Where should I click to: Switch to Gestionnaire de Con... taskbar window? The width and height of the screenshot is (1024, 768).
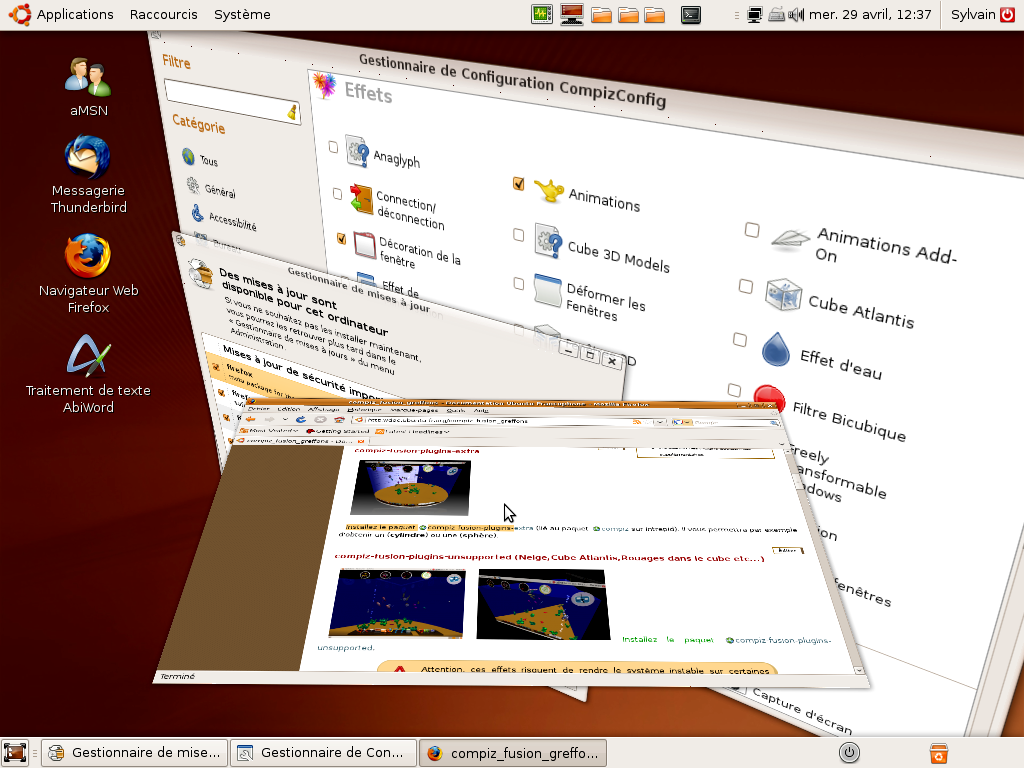(325, 753)
